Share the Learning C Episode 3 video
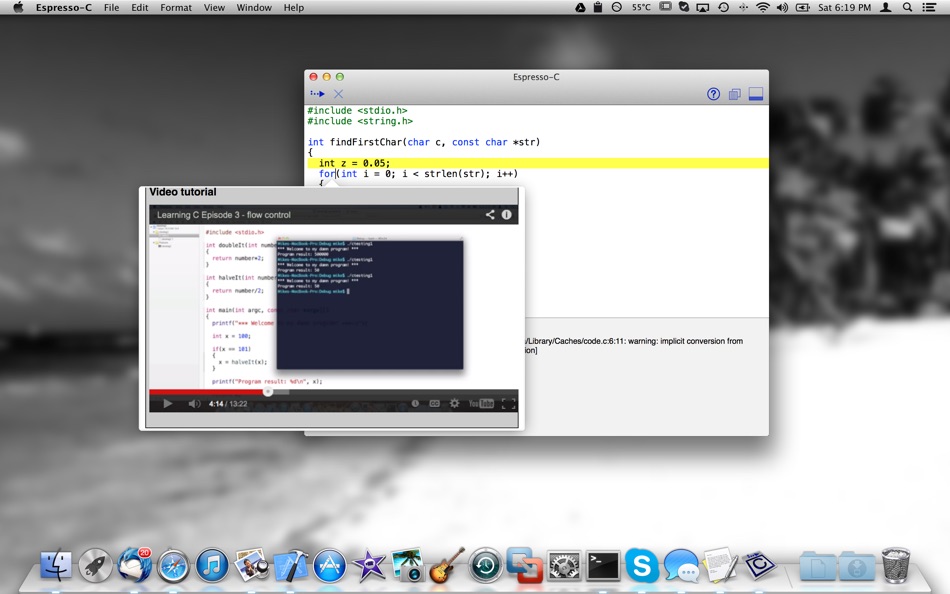 click(x=490, y=215)
